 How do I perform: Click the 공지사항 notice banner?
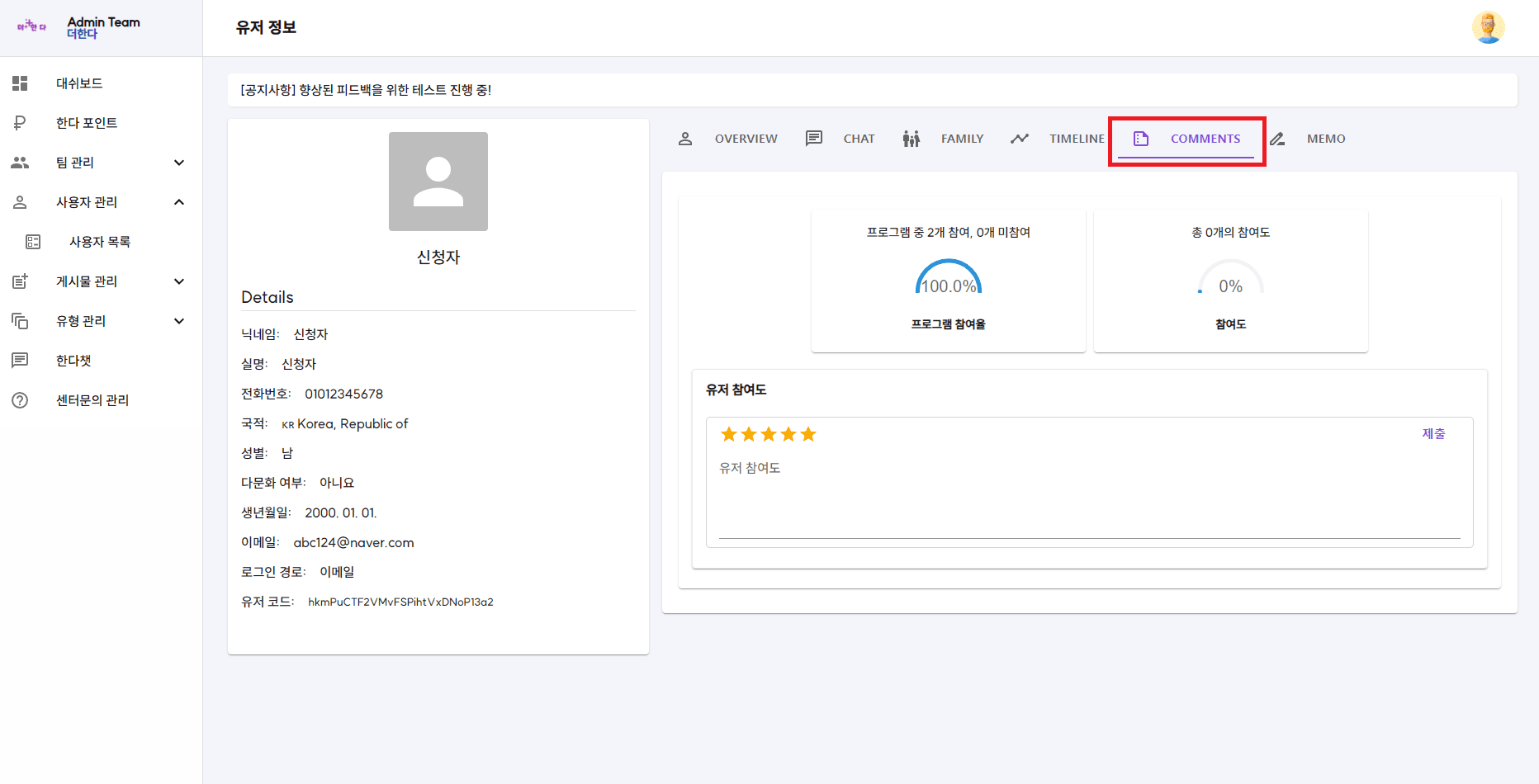coord(873,90)
